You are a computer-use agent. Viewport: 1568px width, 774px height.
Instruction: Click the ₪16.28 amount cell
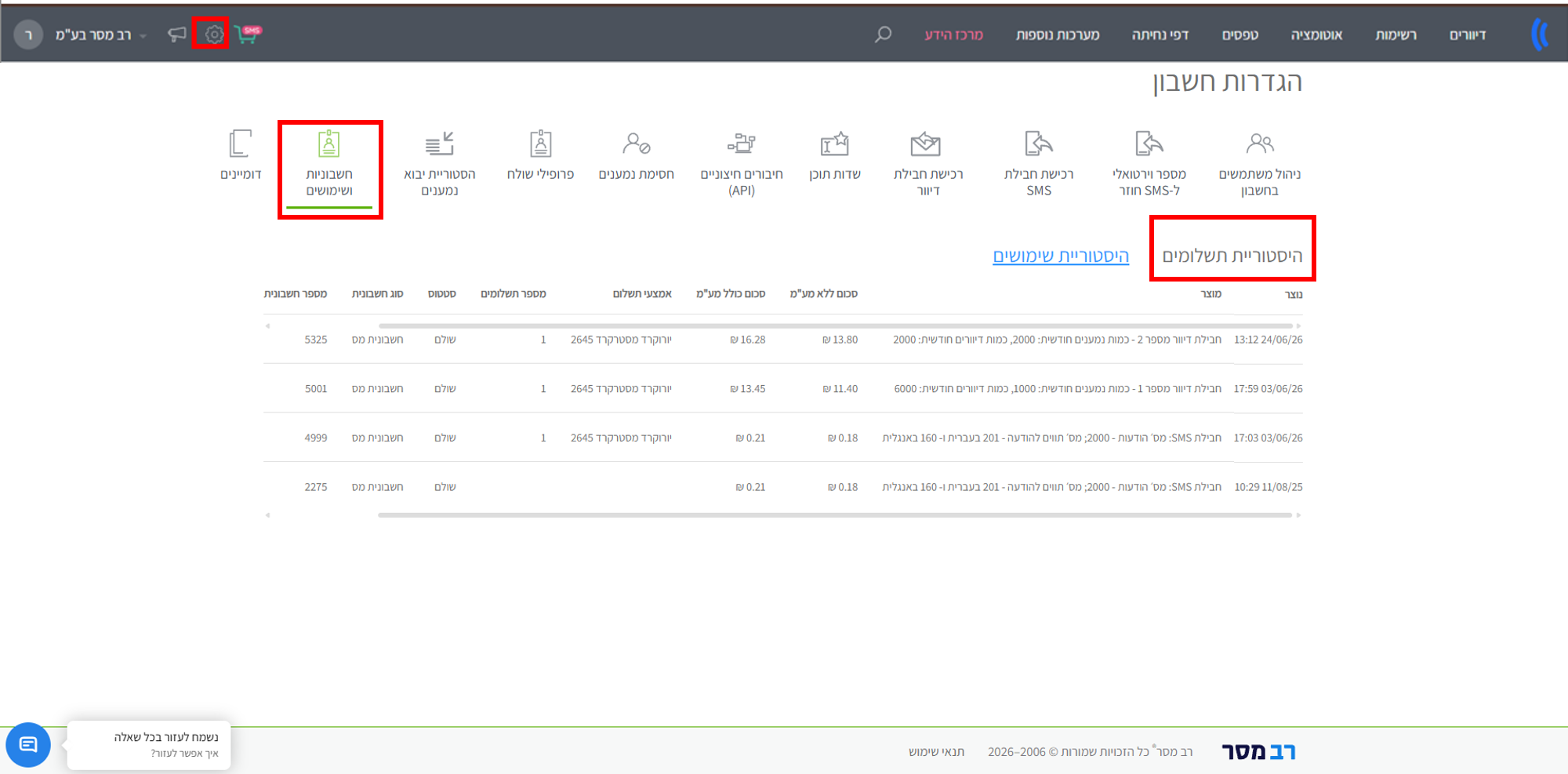748,340
